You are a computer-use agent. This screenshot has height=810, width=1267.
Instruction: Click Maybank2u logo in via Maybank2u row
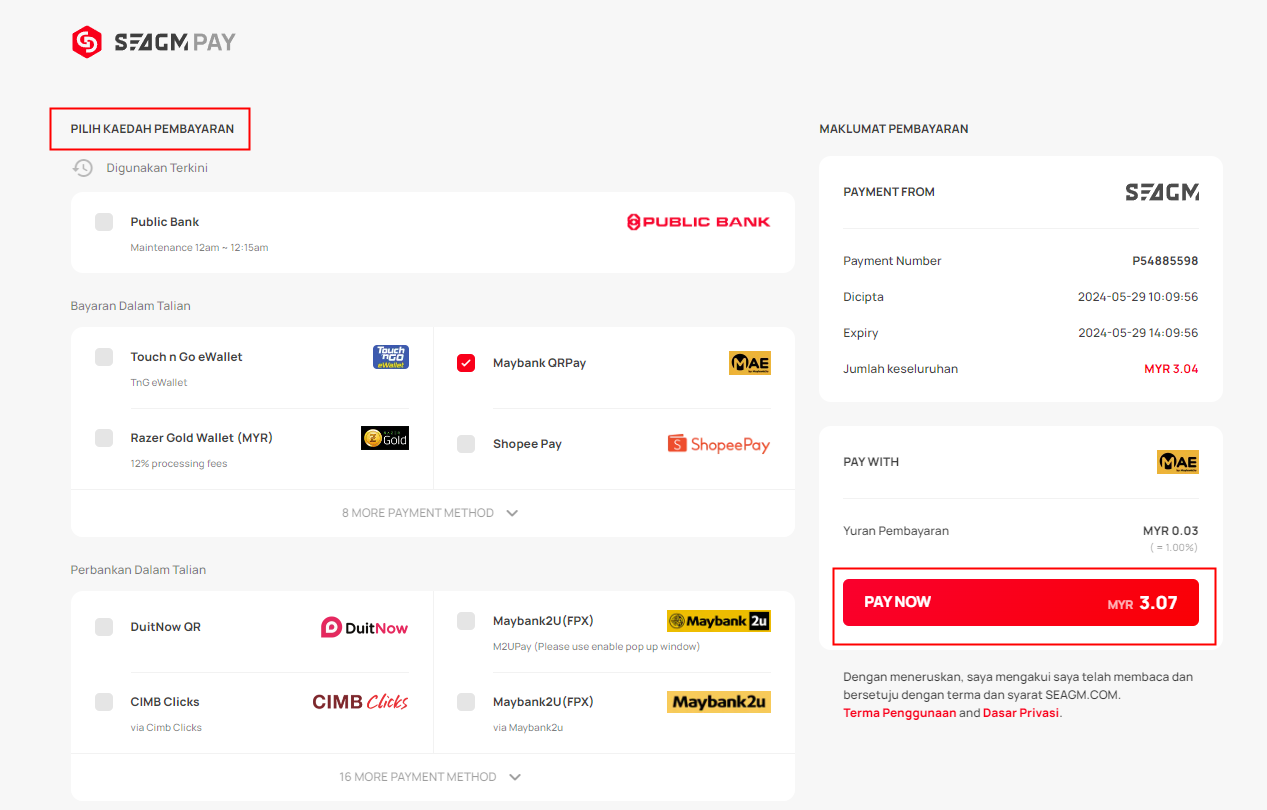719,702
